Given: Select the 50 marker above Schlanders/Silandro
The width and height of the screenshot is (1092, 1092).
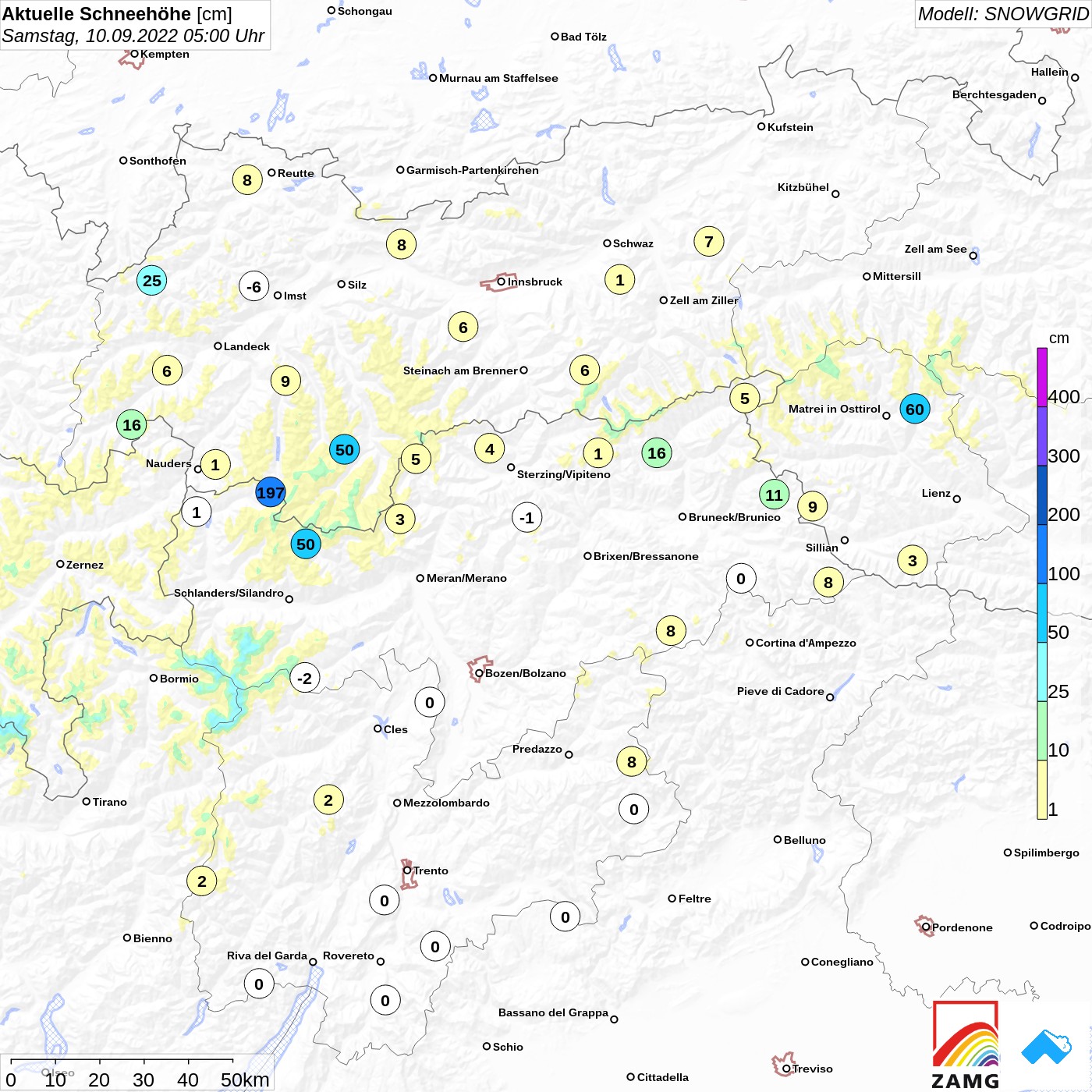Looking at the screenshot, I should pyautogui.click(x=306, y=544).
